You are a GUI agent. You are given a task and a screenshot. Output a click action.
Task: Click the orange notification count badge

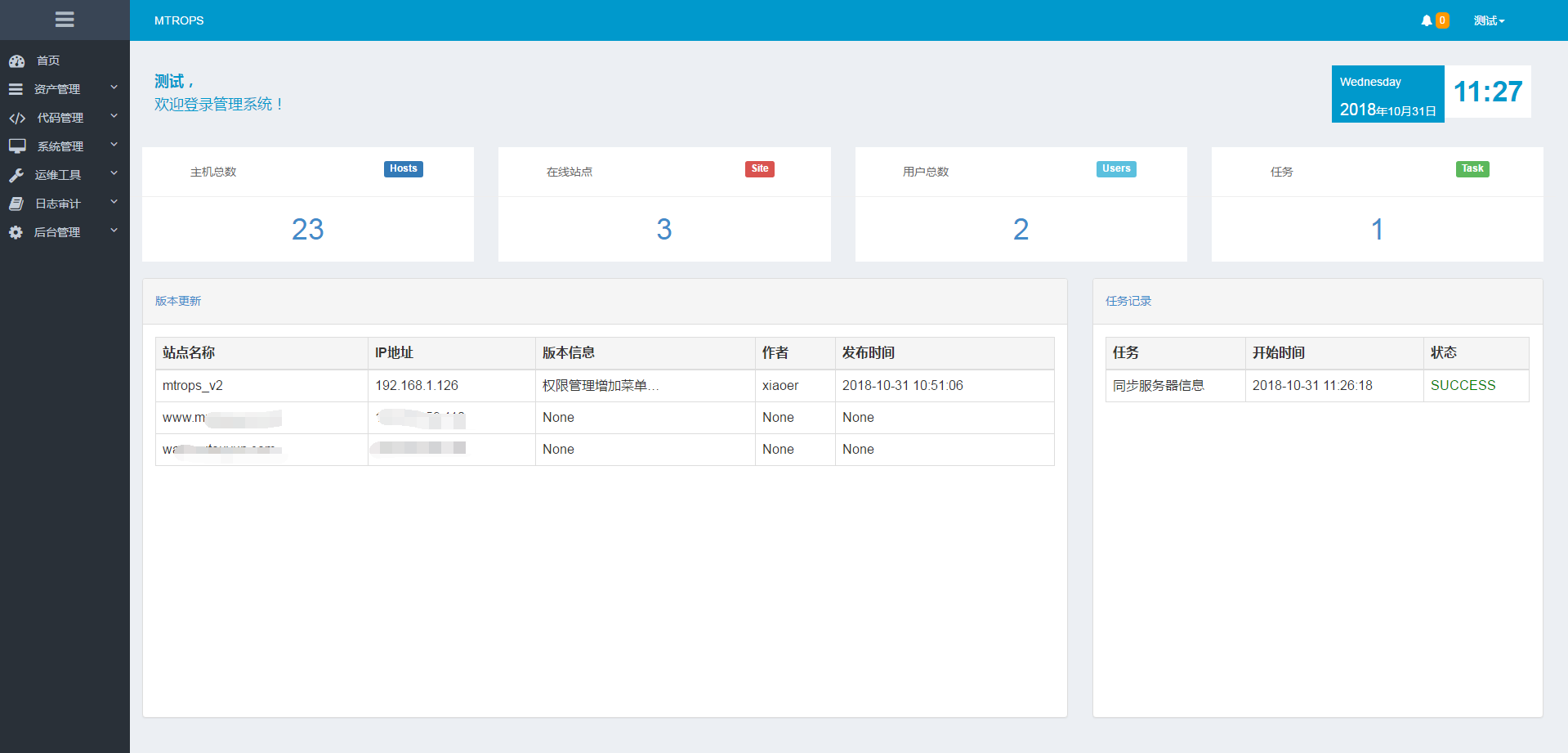click(x=1442, y=20)
